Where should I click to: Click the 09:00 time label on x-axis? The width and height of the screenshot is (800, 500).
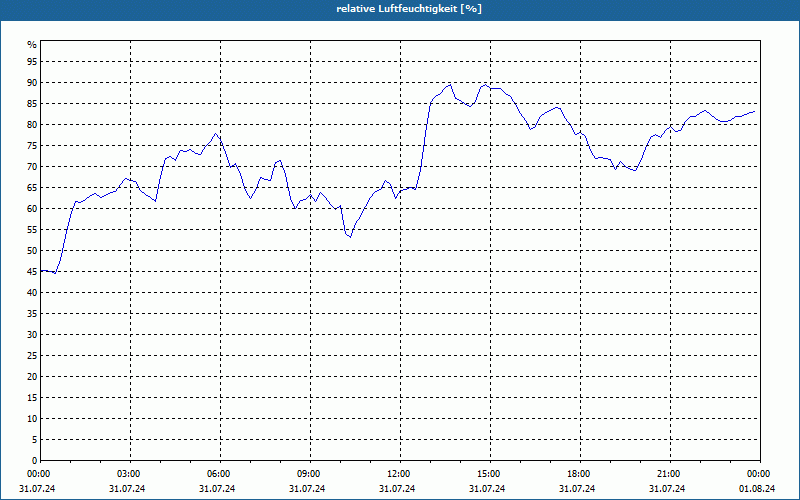pos(310,474)
